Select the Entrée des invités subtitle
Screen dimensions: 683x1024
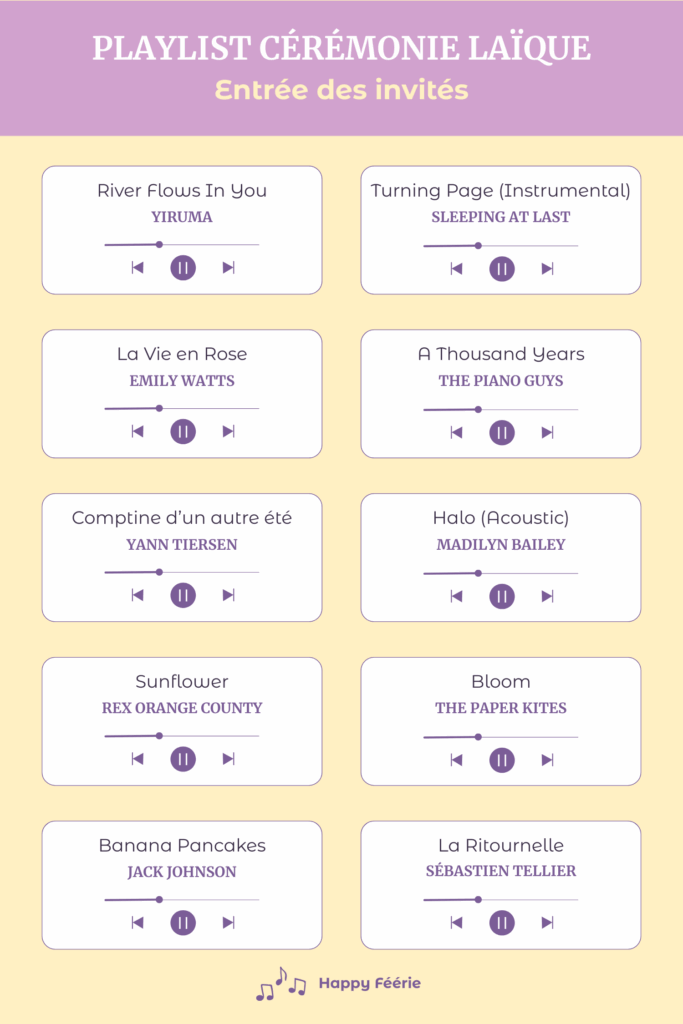342,90
